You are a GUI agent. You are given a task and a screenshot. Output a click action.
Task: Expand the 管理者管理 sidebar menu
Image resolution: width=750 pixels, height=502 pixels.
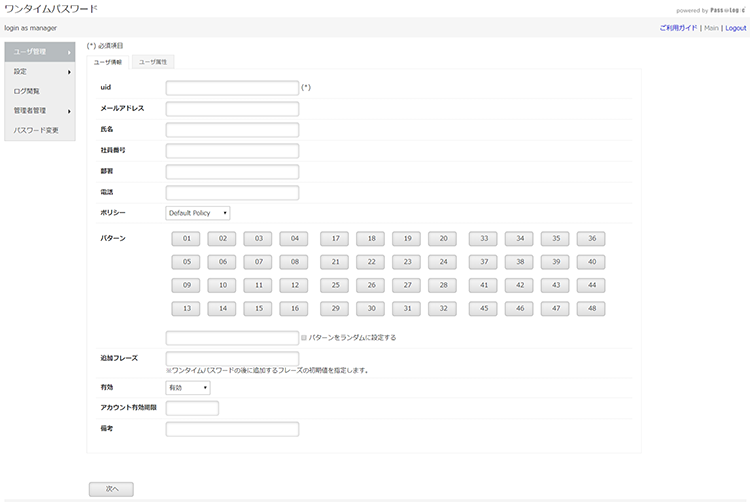40,111
